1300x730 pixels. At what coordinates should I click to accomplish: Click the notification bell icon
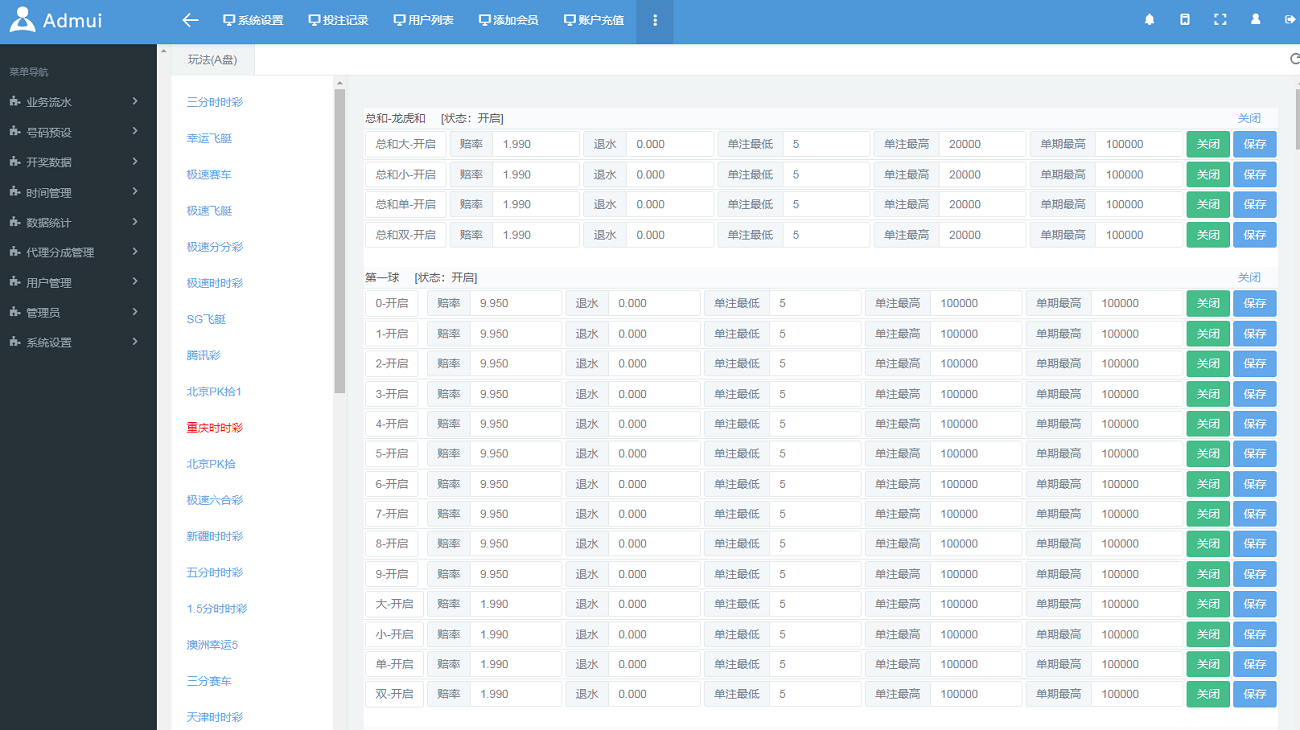click(x=1149, y=20)
